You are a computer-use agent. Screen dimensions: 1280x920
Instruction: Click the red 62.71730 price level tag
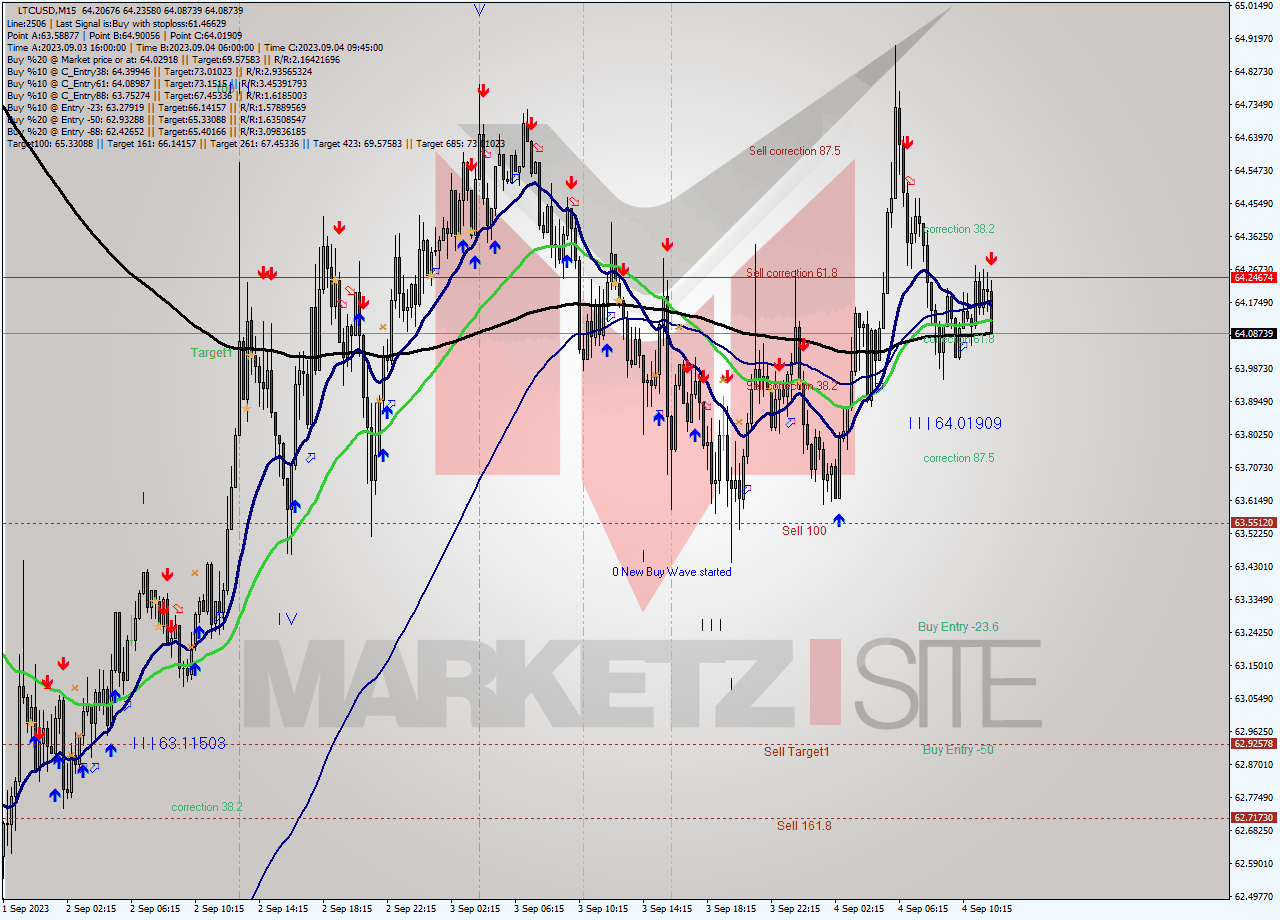[1254, 817]
